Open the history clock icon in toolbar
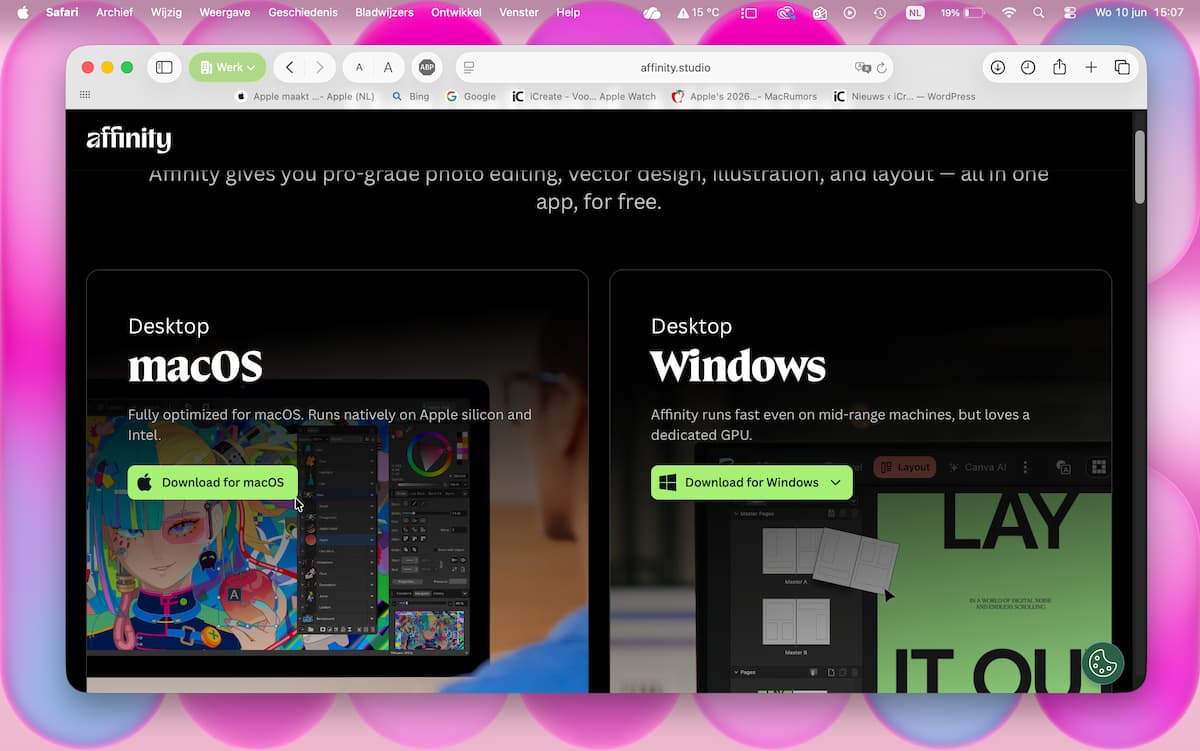Viewport: 1200px width, 751px height. pyautogui.click(x=1028, y=67)
